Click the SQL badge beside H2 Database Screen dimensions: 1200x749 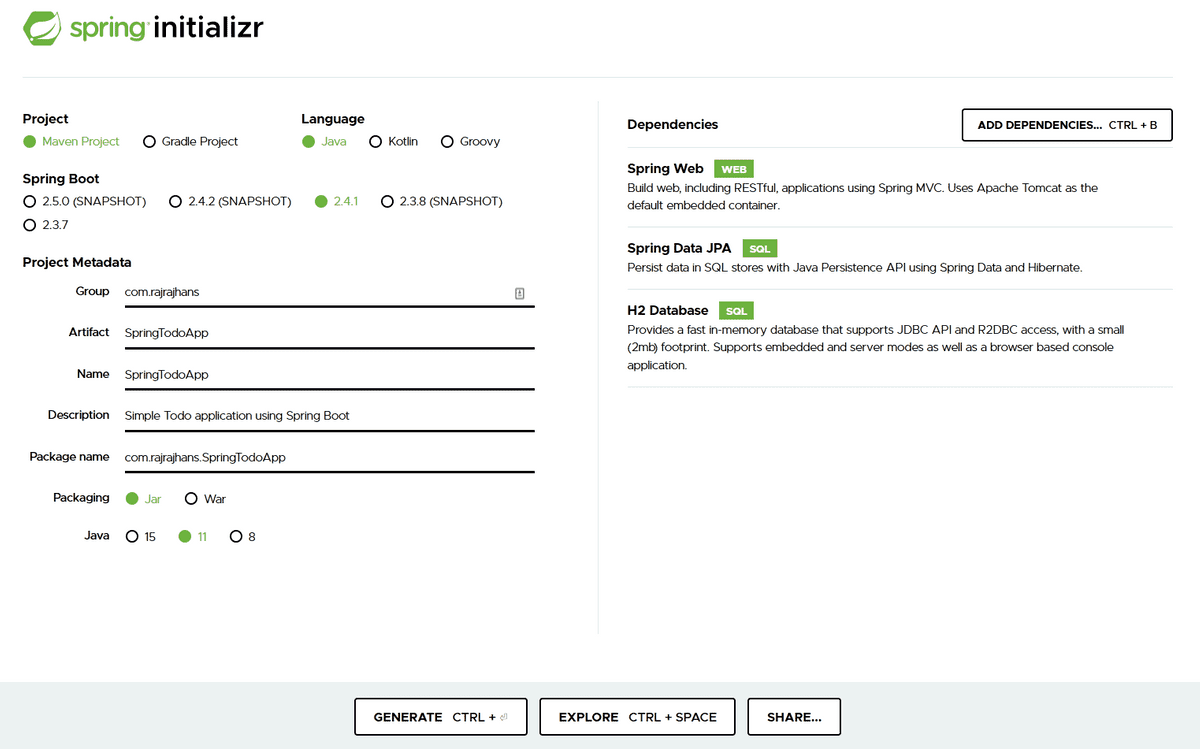tap(735, 310)
